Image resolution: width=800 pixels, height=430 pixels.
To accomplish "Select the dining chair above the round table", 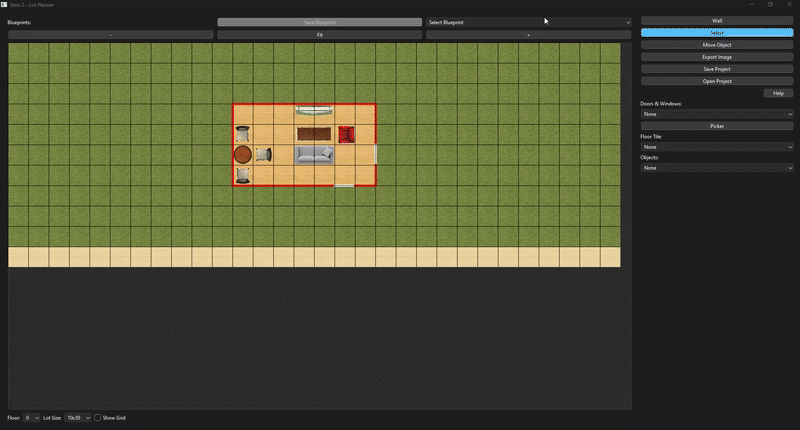I will (243, 134).
